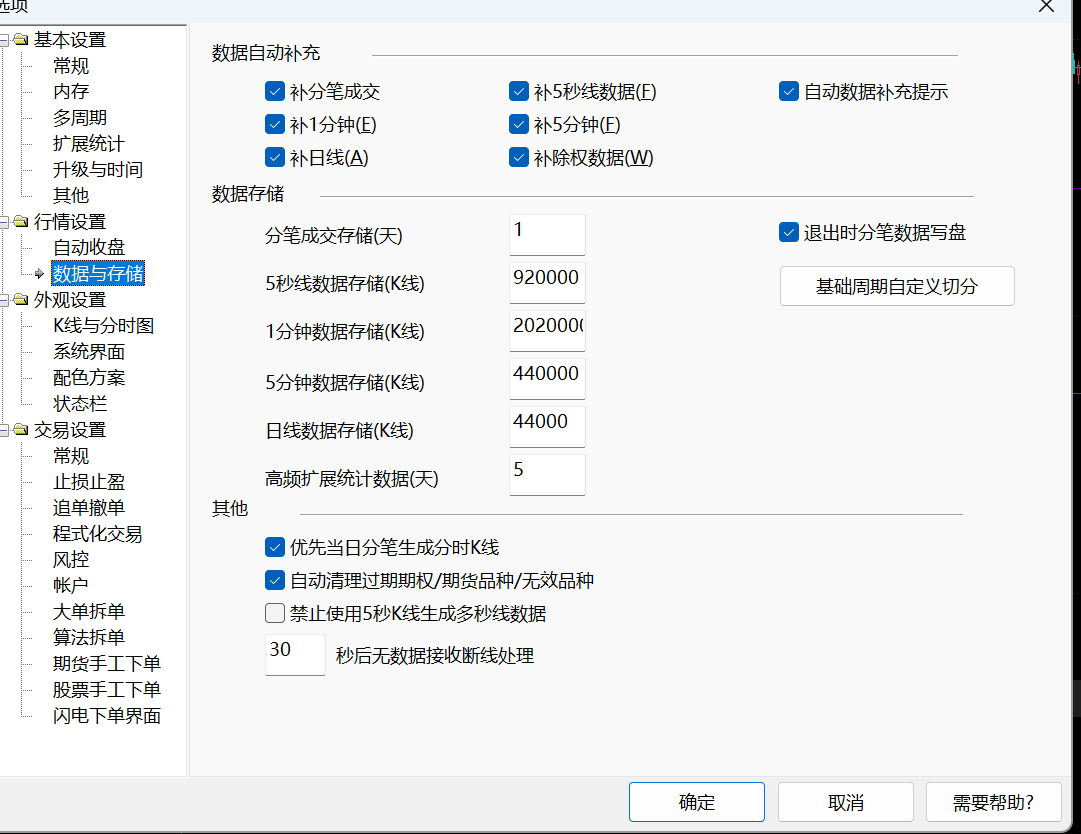Open 闪电下单界面 settings
Image resolution: width=1081 pixels, height=834 pixels.
[107, 716]
